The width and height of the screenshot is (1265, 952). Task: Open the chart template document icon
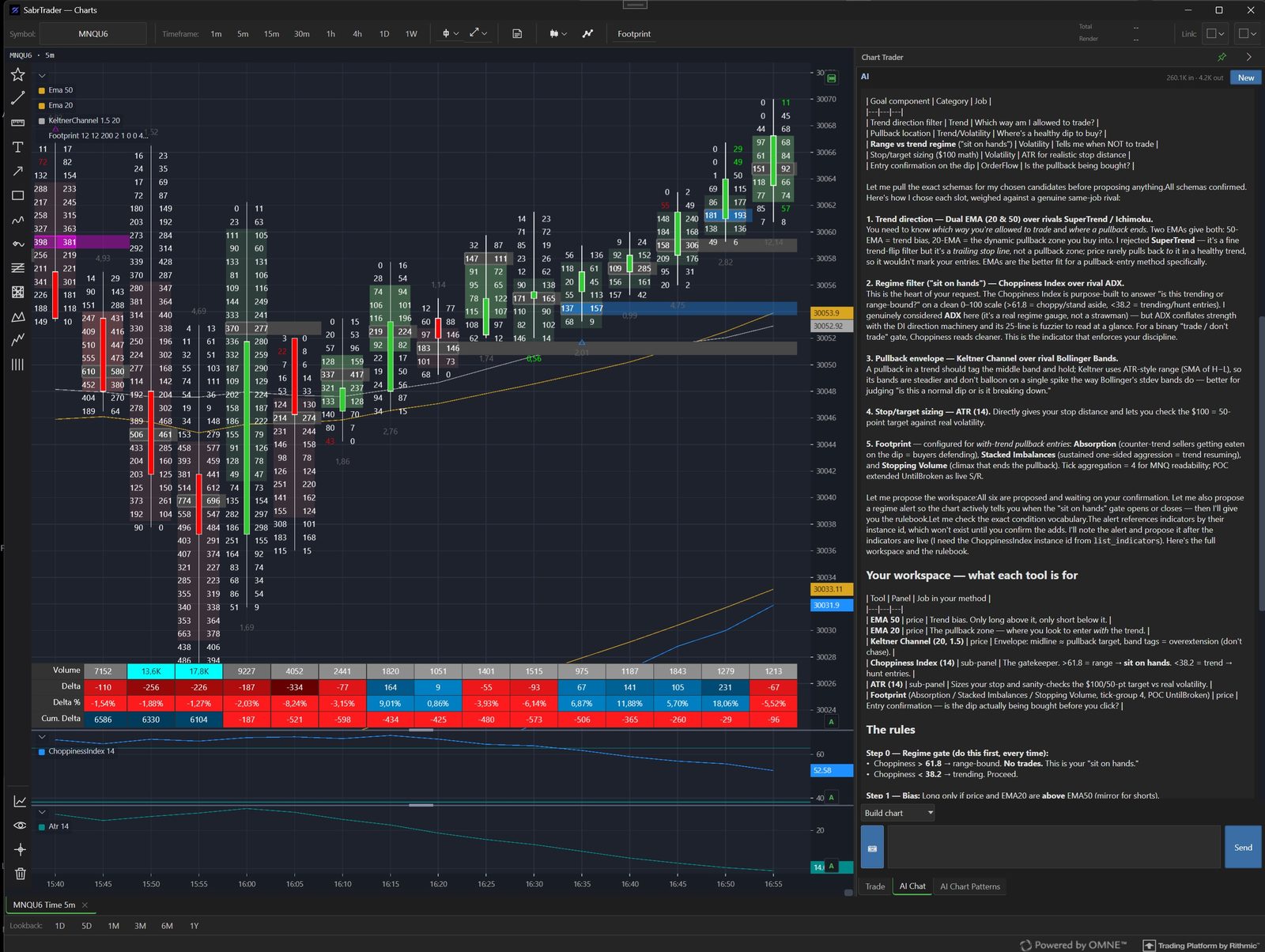[x=517, y=34]
